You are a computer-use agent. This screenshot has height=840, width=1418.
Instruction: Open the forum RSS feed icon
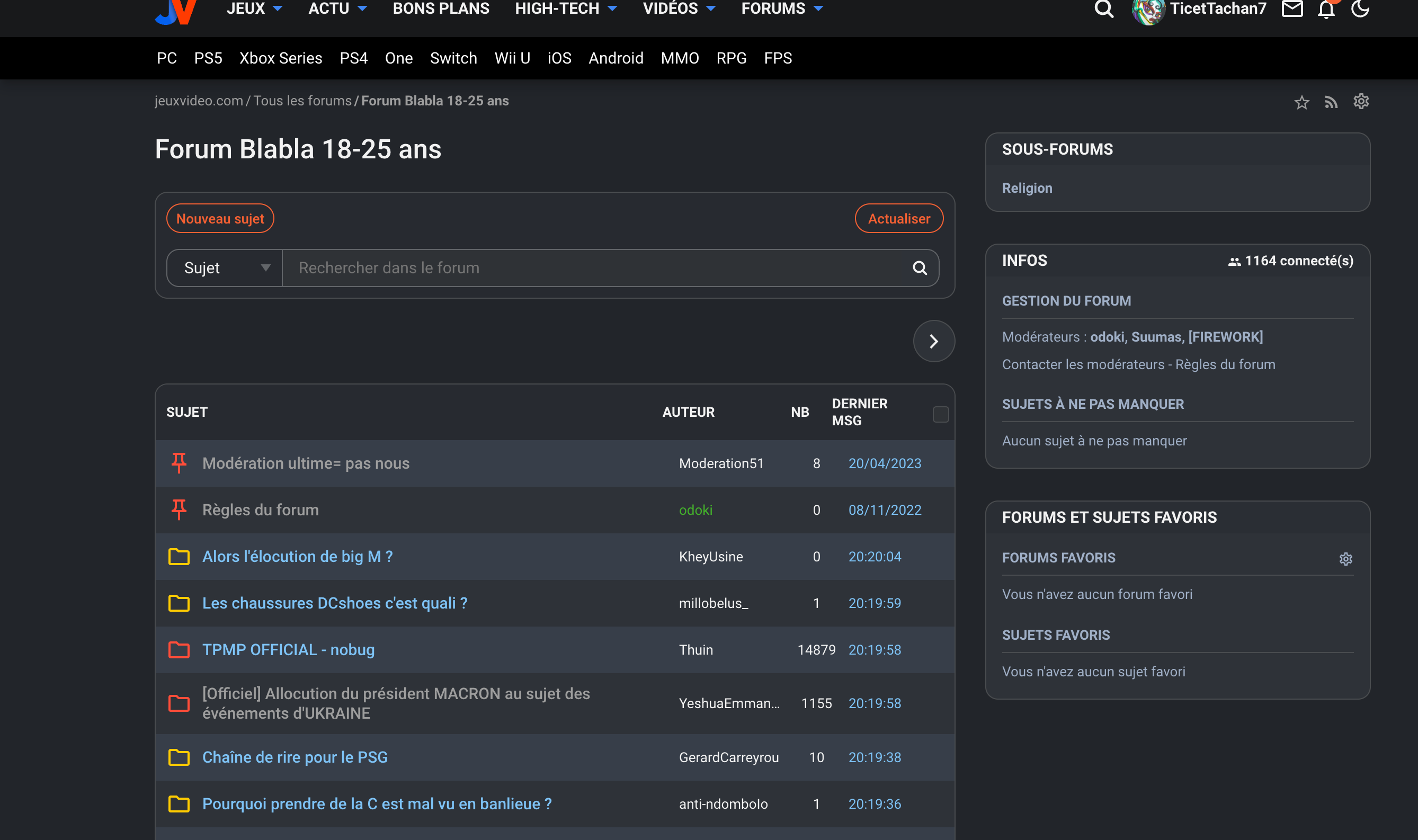click(1331, 102)
